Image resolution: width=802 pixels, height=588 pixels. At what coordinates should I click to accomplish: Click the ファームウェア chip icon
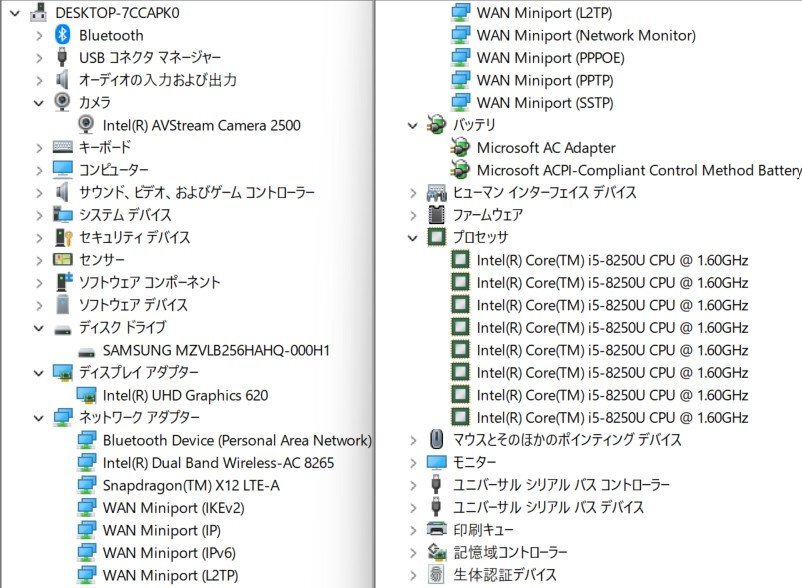point(436,215)
